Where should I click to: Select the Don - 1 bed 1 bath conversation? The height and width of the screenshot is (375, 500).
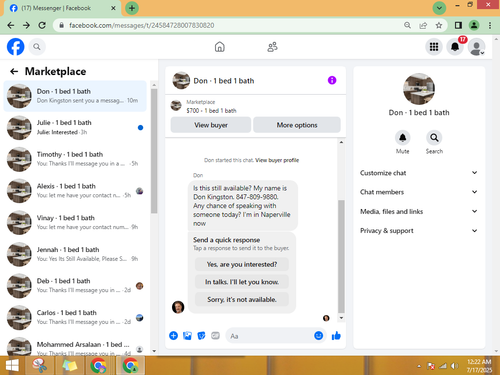(75, 96)
